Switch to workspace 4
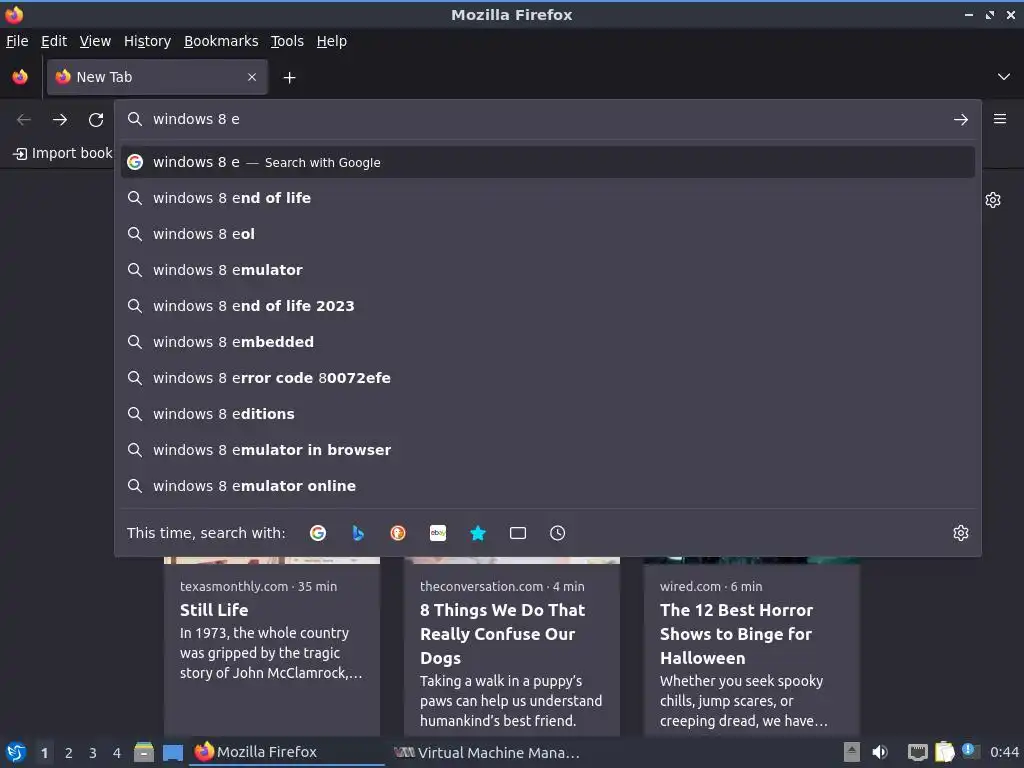 117,753
